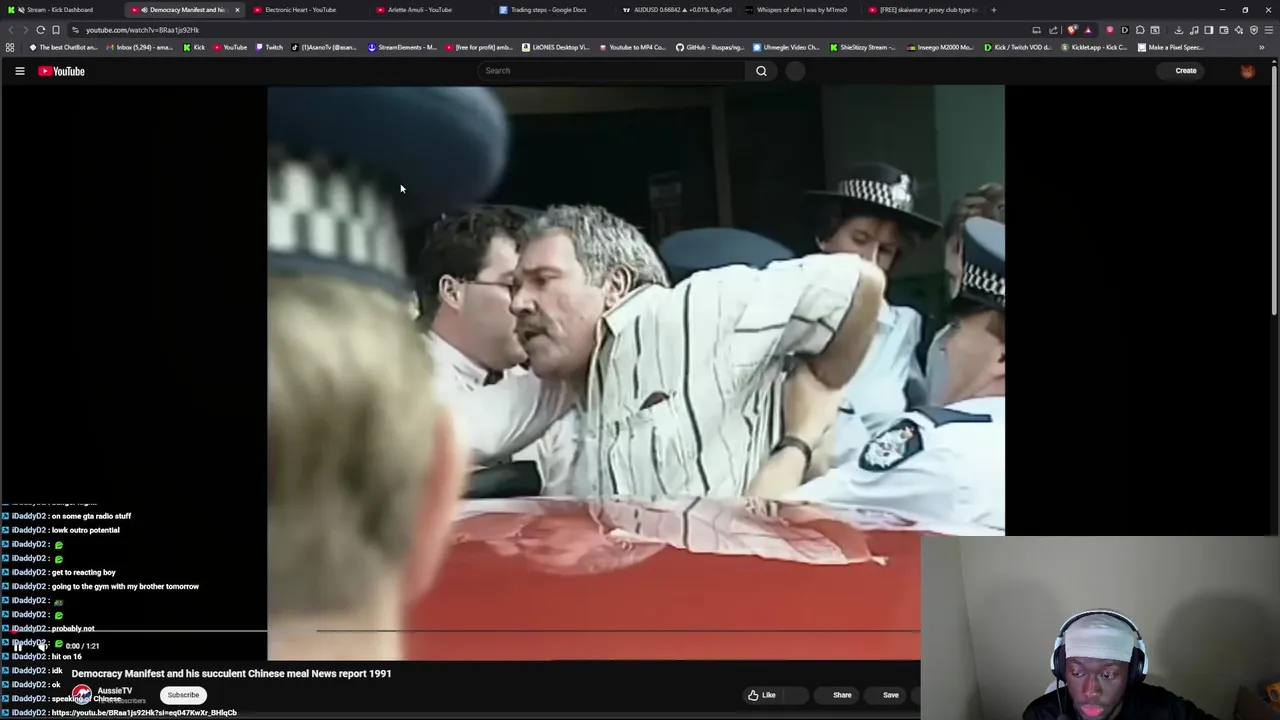Close the Democracy Manifest tab
1280x720 pixels.
click(237, 10)
